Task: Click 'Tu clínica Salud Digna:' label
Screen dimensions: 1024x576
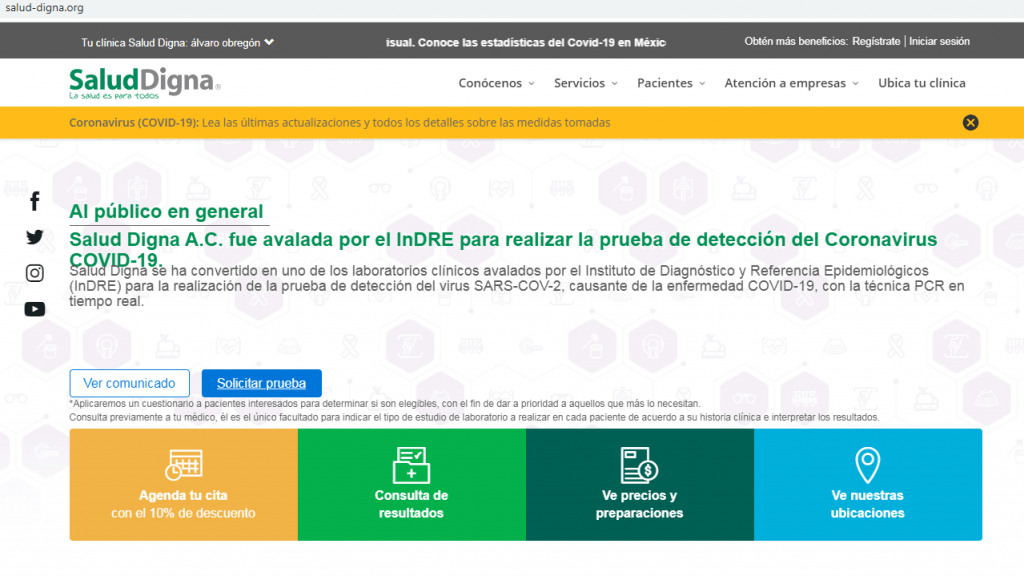Action: click(135, 42)
